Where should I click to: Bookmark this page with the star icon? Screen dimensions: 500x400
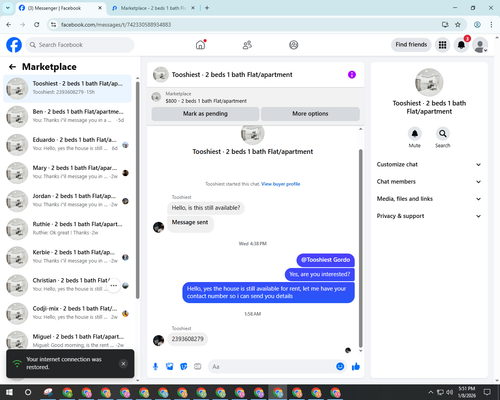pyautogui.click(x=458, y=25)
